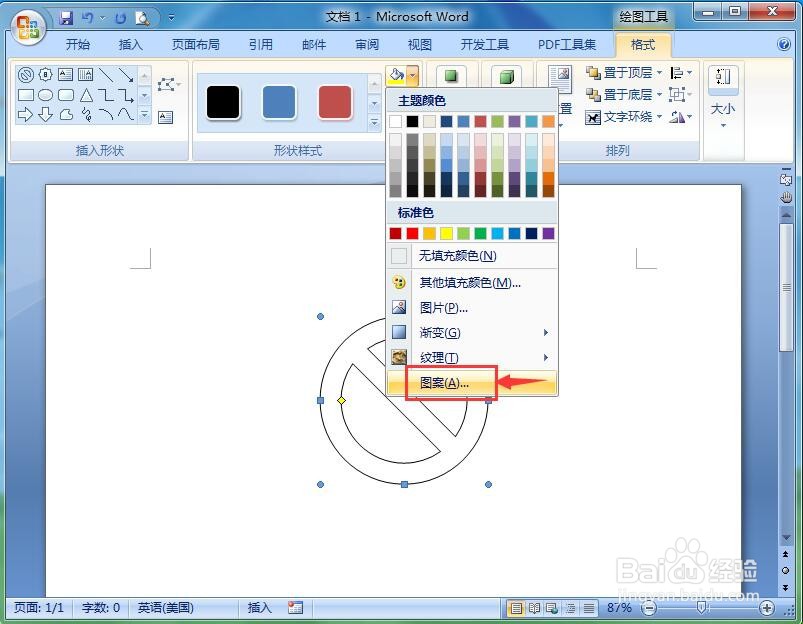Viewport: 803px width, 624px height.
Task: Click Send to Back button
Action: (619, 95)
